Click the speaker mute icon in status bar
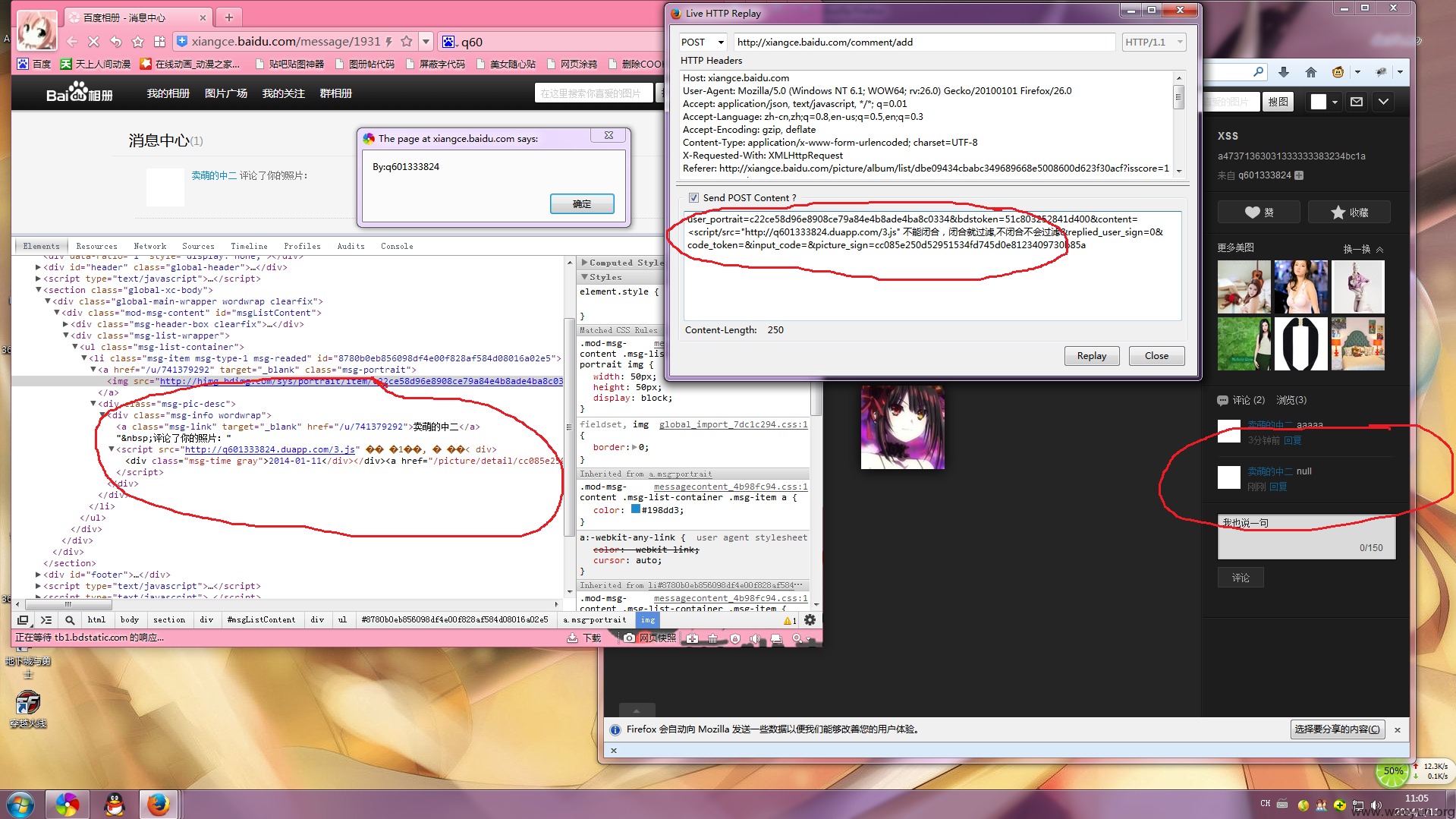 click(x=754, y=638)
